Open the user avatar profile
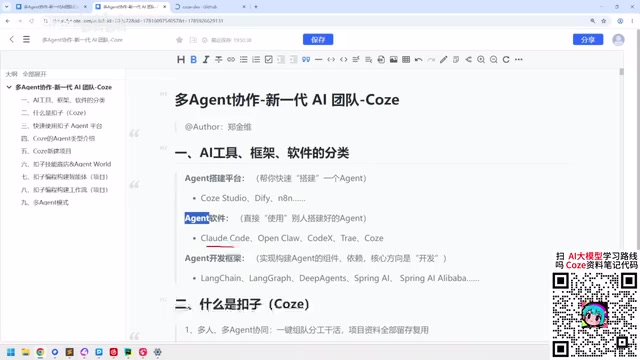 point(618,40)
